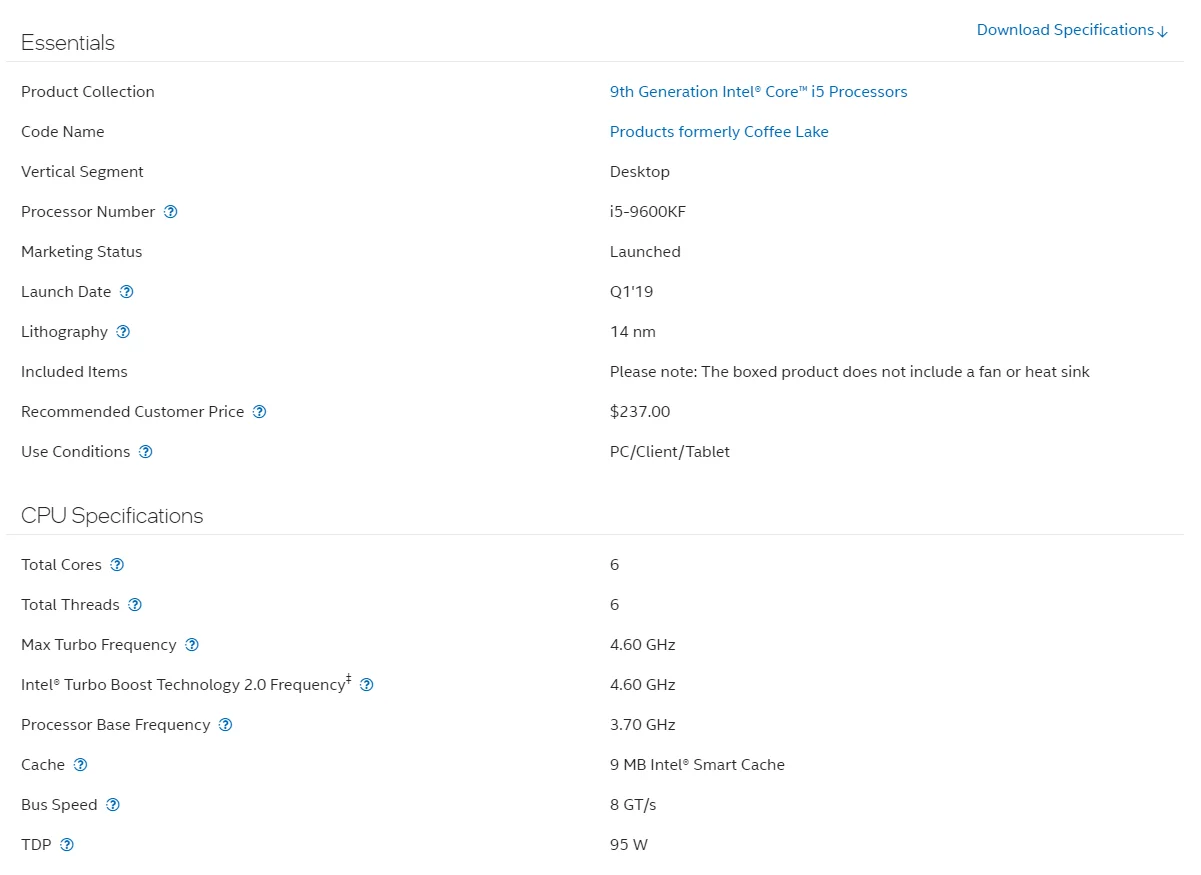Open help icon next to TDP

68,845
